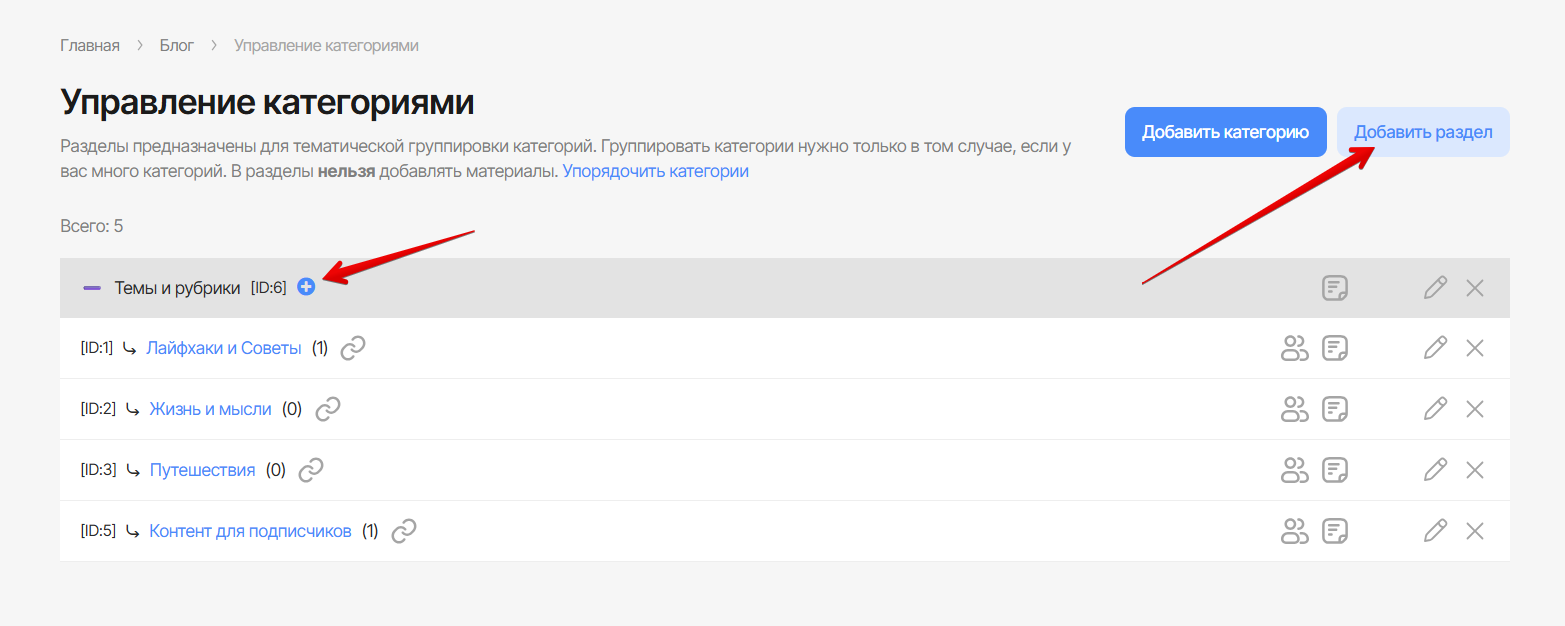Delete the Лайфхаки и Советы category with the X
The image size is (1565, 626).
tap(1474, 348)
